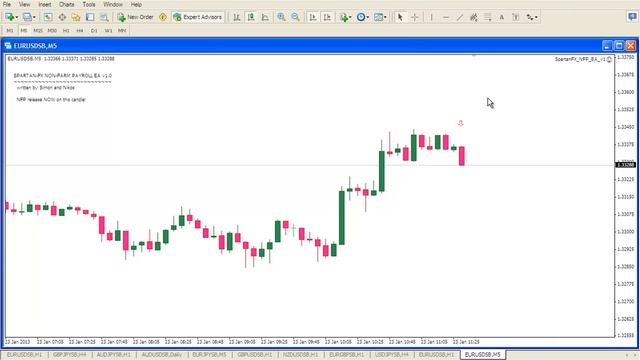Switch to AUDUSDSB,Daily chart tab

(162, 355)
